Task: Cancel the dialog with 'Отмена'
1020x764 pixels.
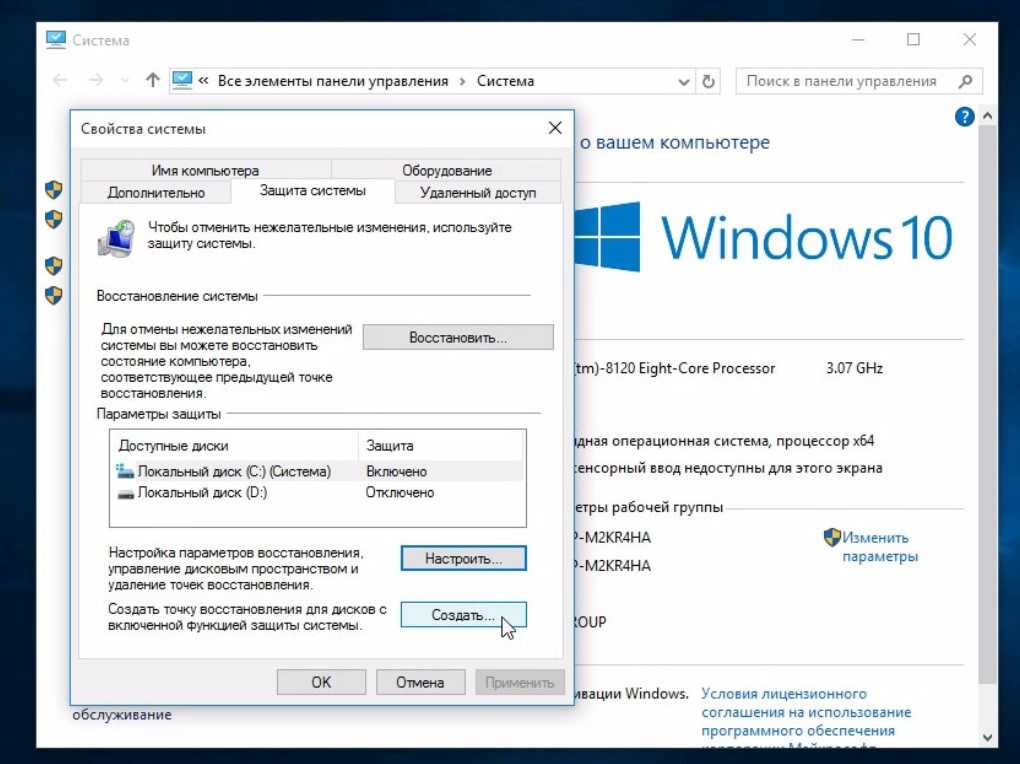Action: [x=420, y=682]
